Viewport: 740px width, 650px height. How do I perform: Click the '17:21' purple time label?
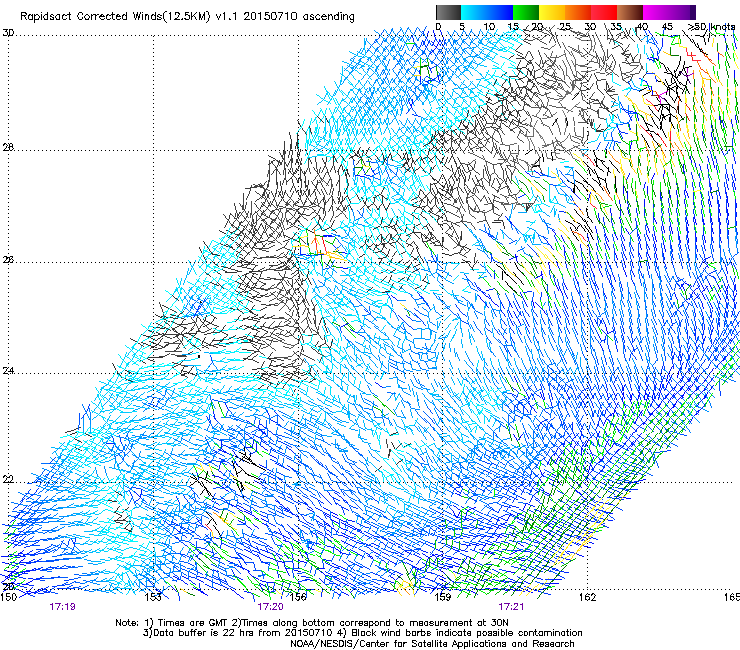click(511, 607)
